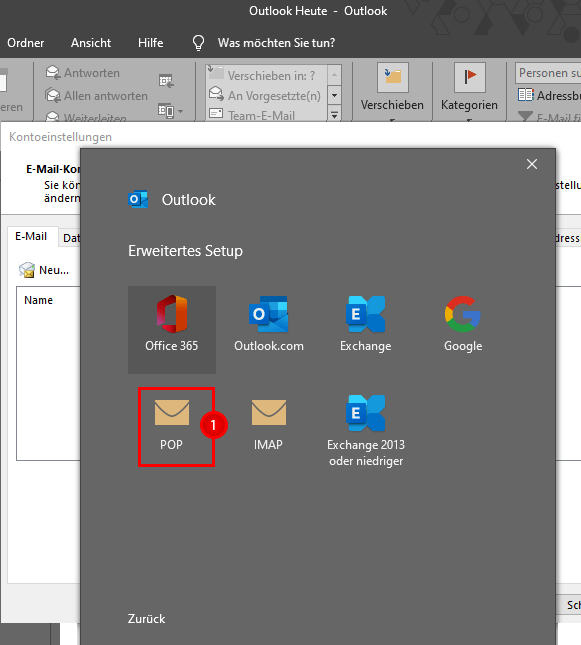Focus the 'Was möchten Sie tun?' search box

point(276,43)
